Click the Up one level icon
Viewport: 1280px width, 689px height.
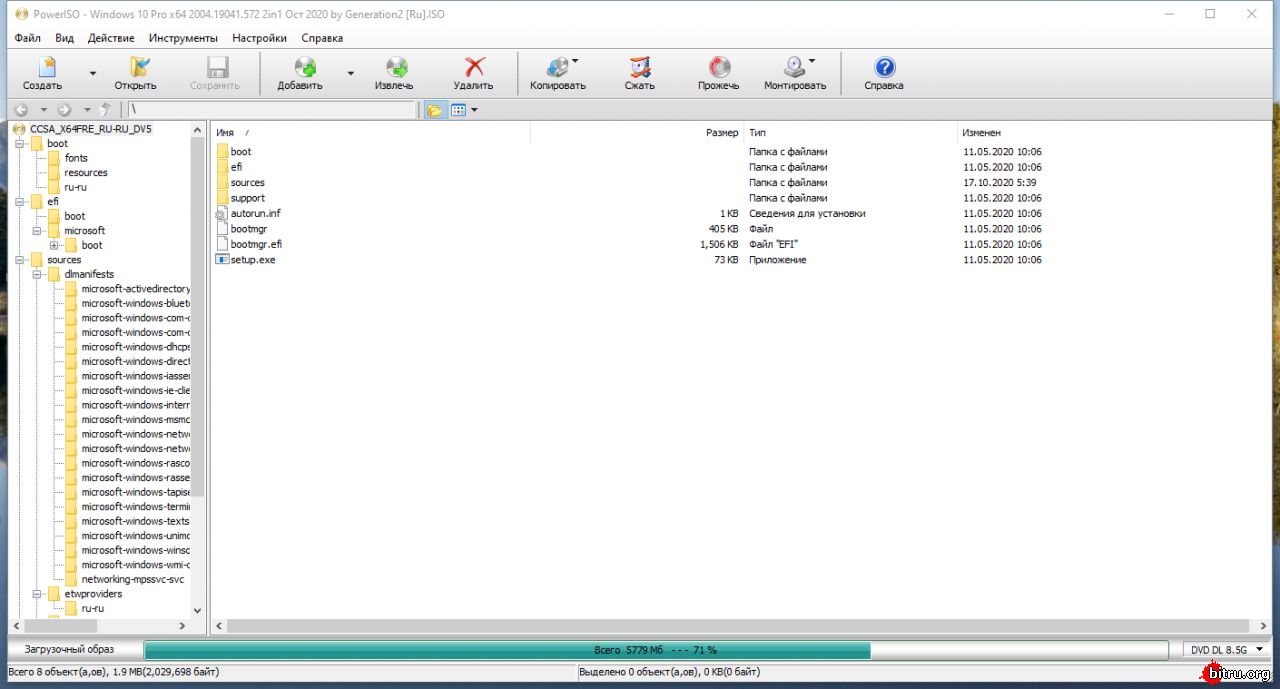click(106, 110)
